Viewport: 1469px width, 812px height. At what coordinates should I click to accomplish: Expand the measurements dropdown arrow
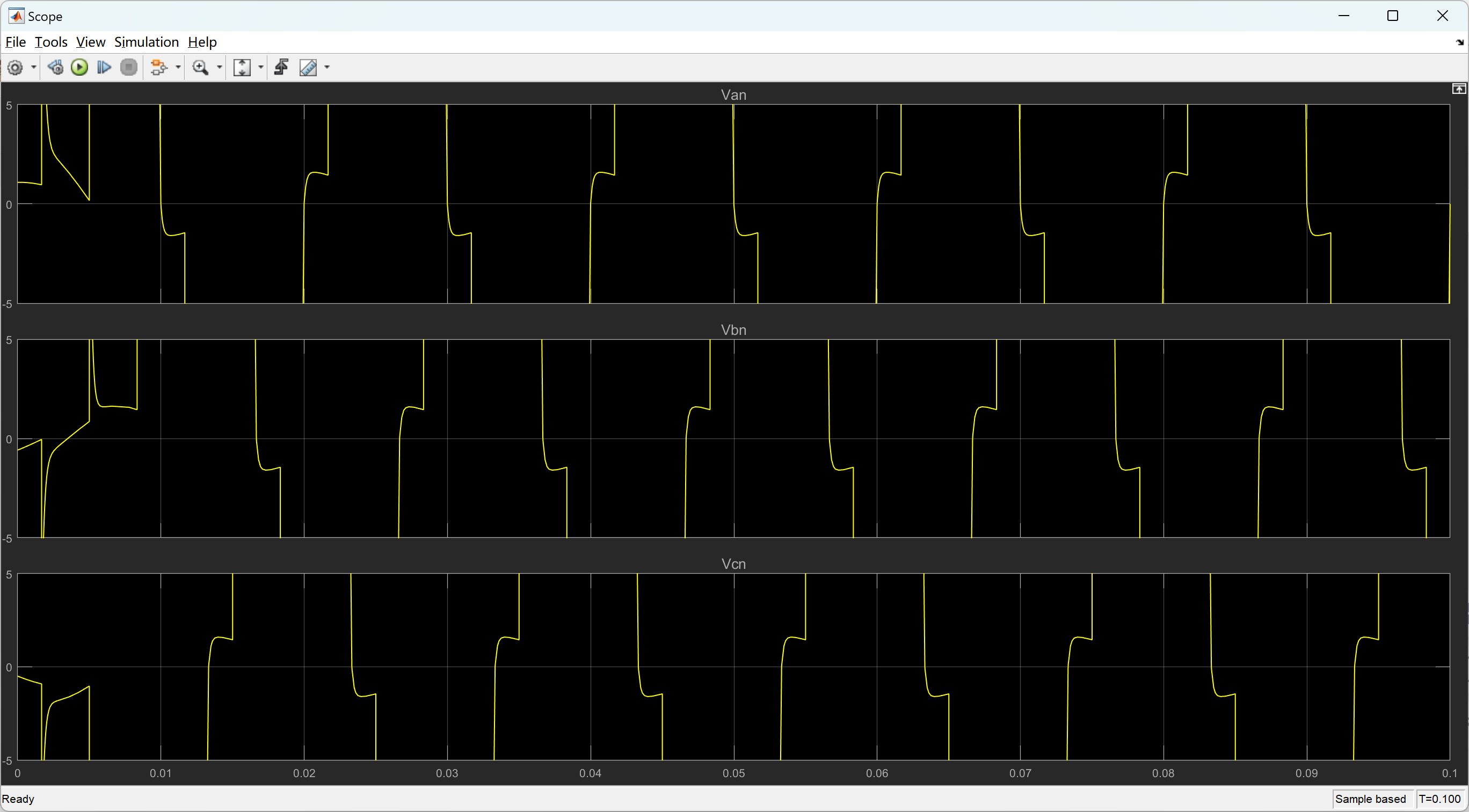pyautogui.click(x=328, y=68)
